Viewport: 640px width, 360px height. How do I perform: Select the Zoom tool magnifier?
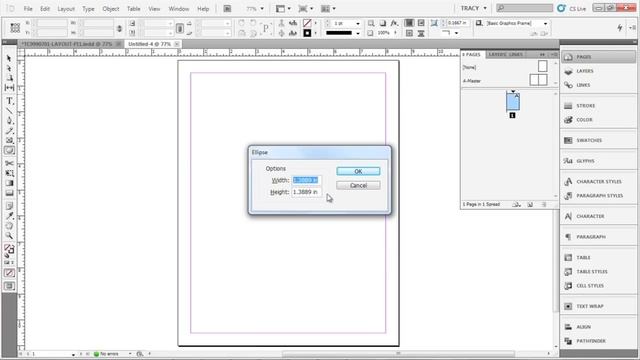[x=9, y=236]
